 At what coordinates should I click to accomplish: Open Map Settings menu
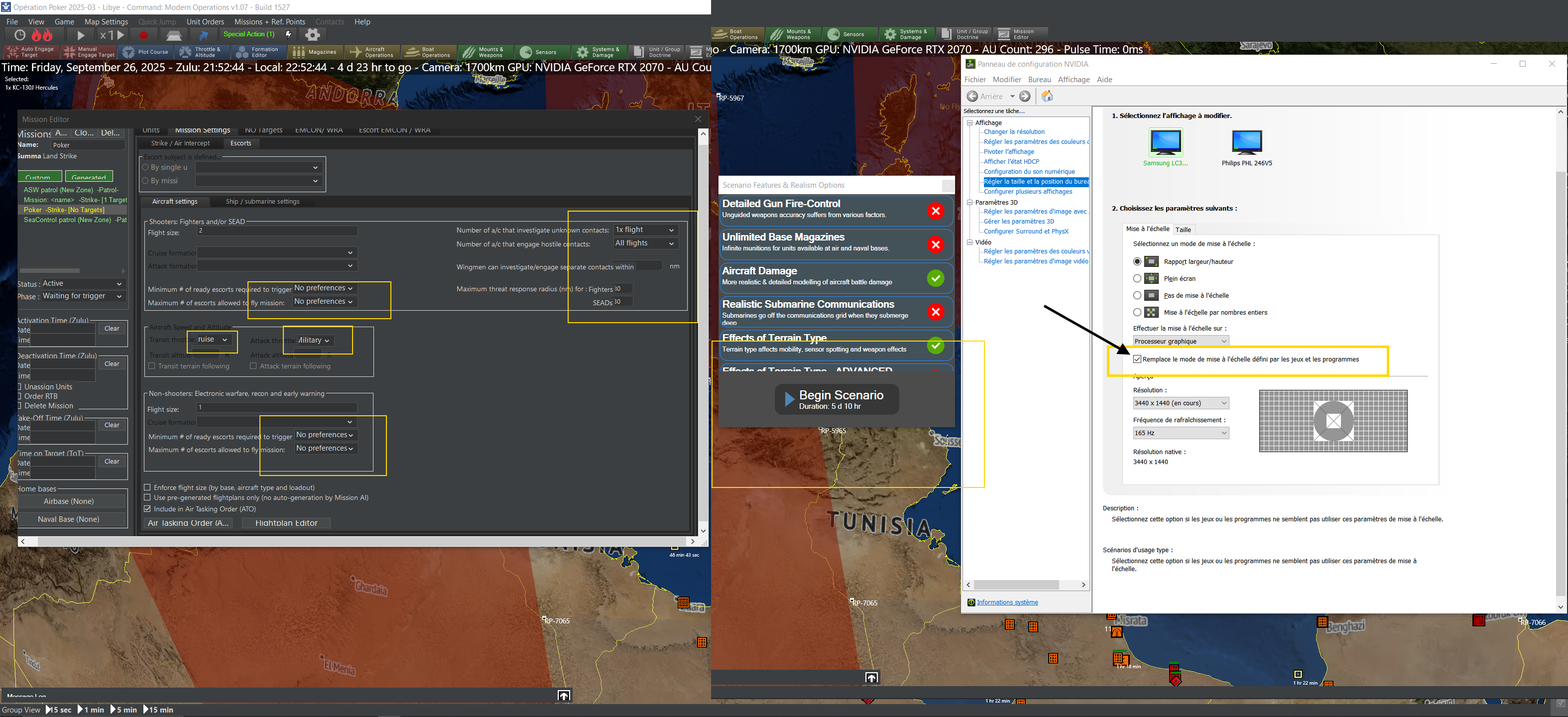(x=106, y=22)
